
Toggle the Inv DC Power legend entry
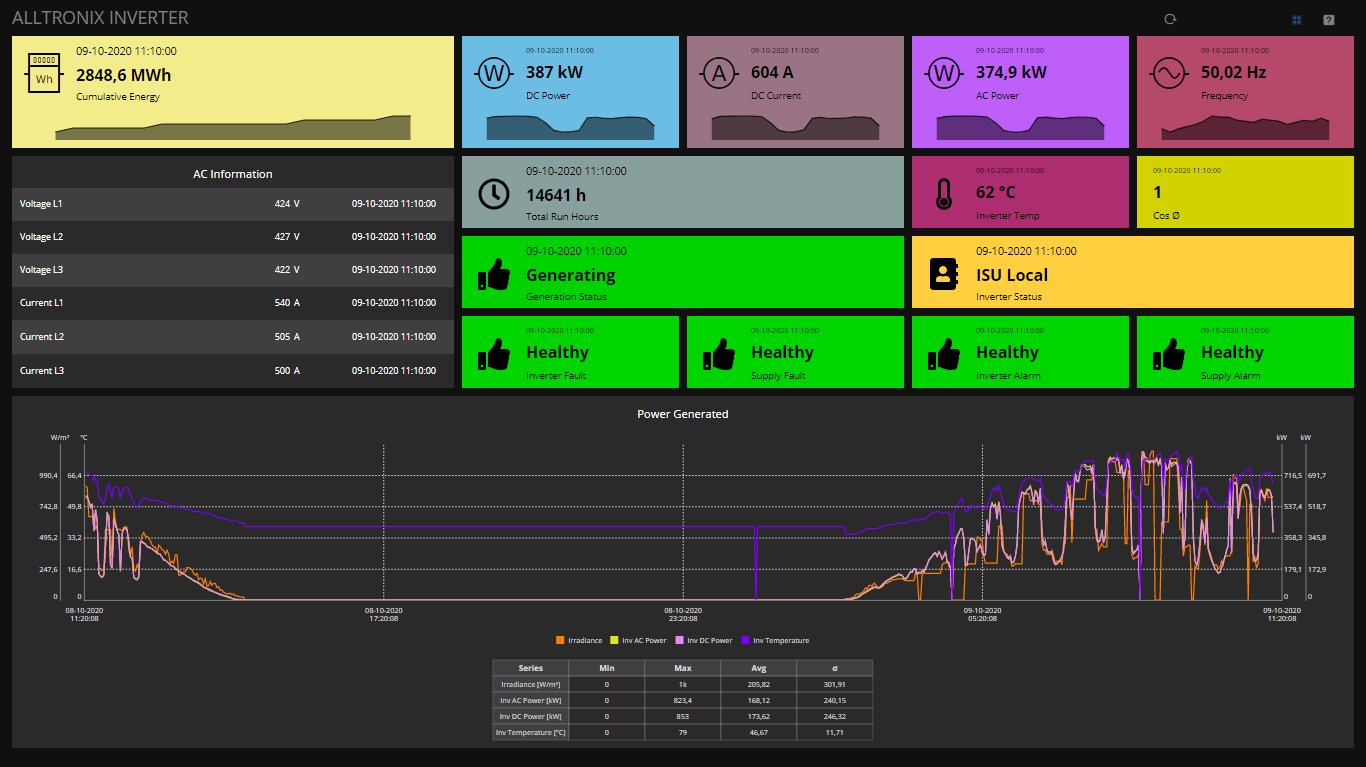click(704, 640)
